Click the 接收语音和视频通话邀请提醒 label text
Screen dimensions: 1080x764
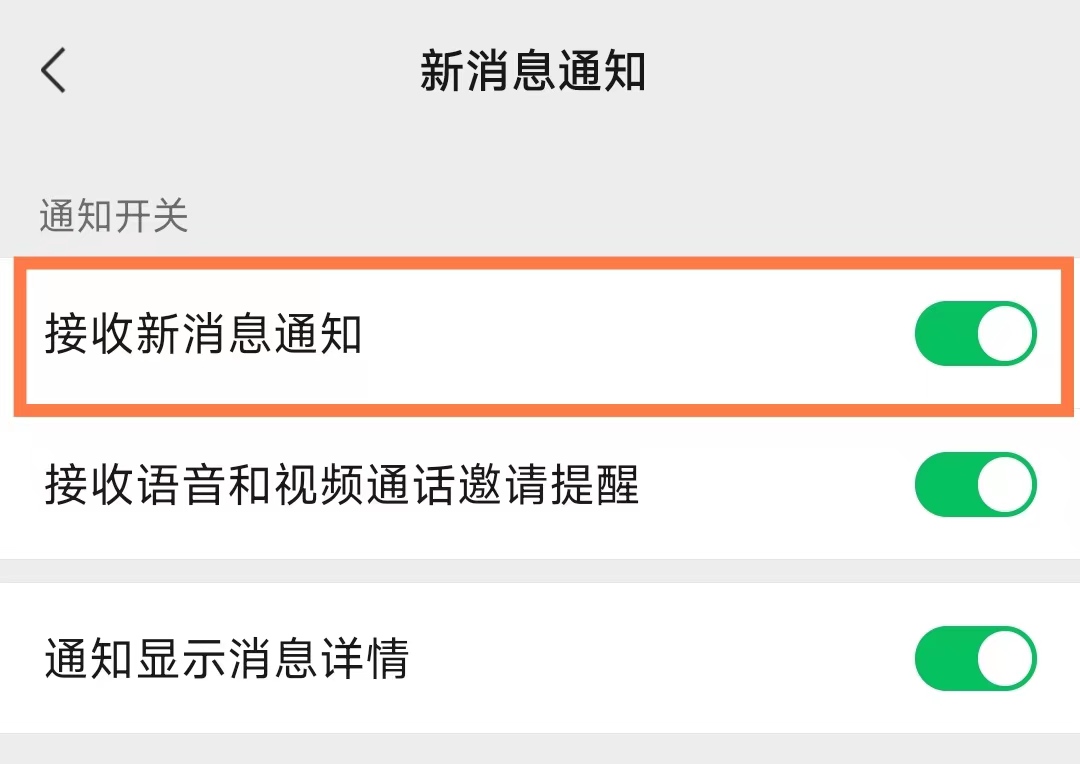[341, 486]
